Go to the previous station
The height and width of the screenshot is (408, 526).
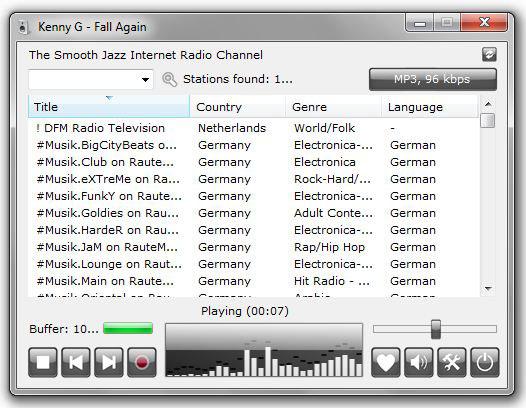click(76, 362)
